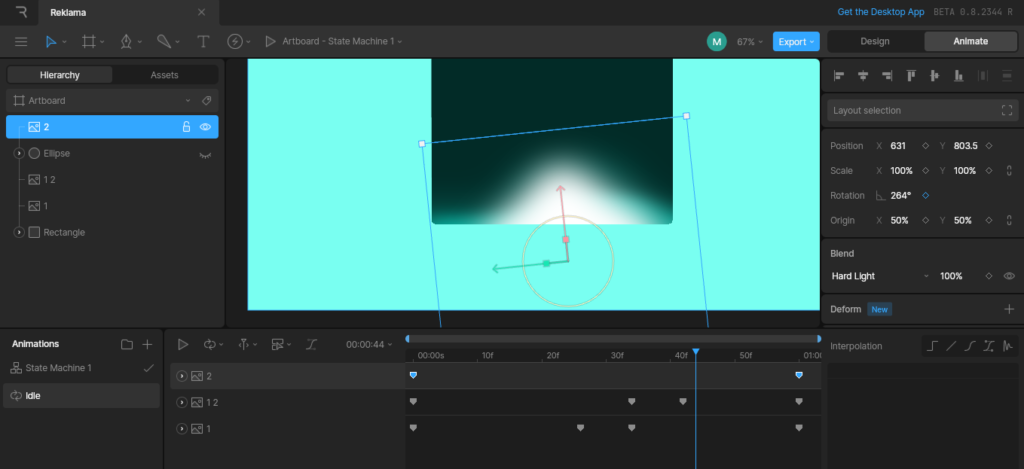
Task: Expand track 2 in the timeline
Action: click(182, 376)
